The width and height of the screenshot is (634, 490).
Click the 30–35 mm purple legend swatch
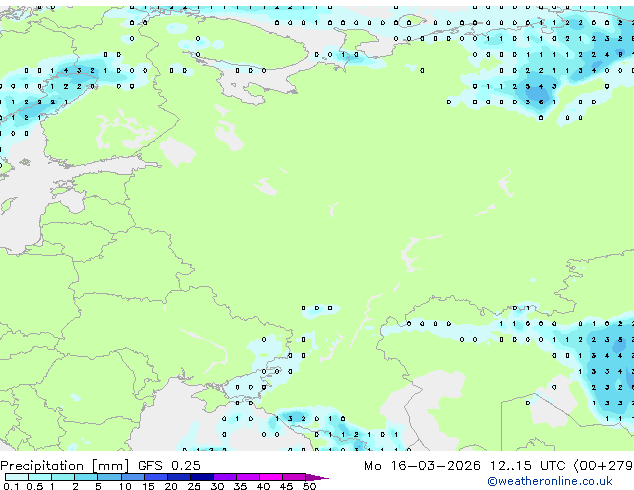click(225, 477)
